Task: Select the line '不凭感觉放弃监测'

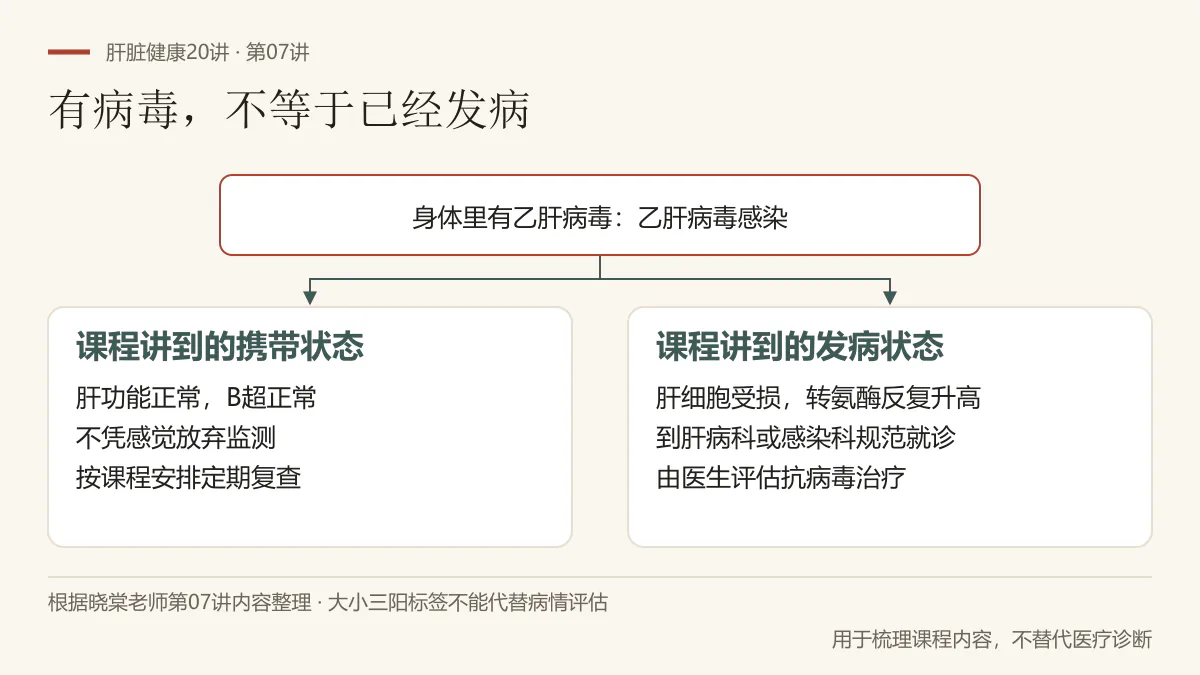Action: (x=176, y=437)
